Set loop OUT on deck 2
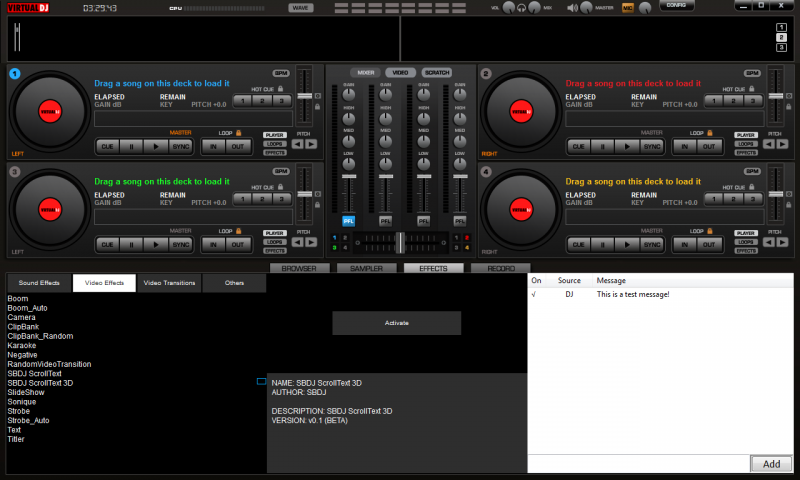Viewport: 800px width, 480px height. (709, 146)
